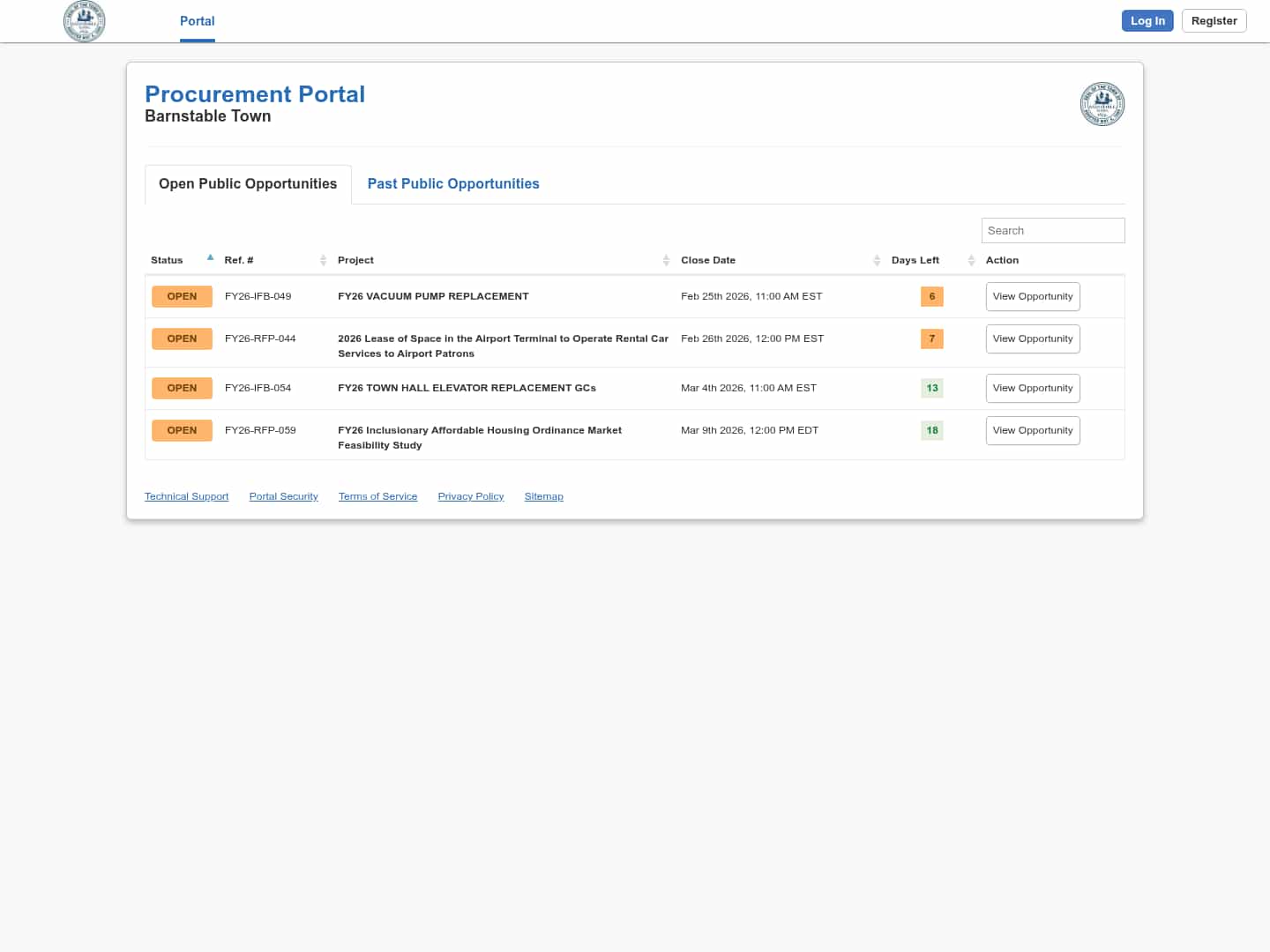1270x952 pixels.
Task: Focus the Search input field
Action: click(x=1052, y=231)
